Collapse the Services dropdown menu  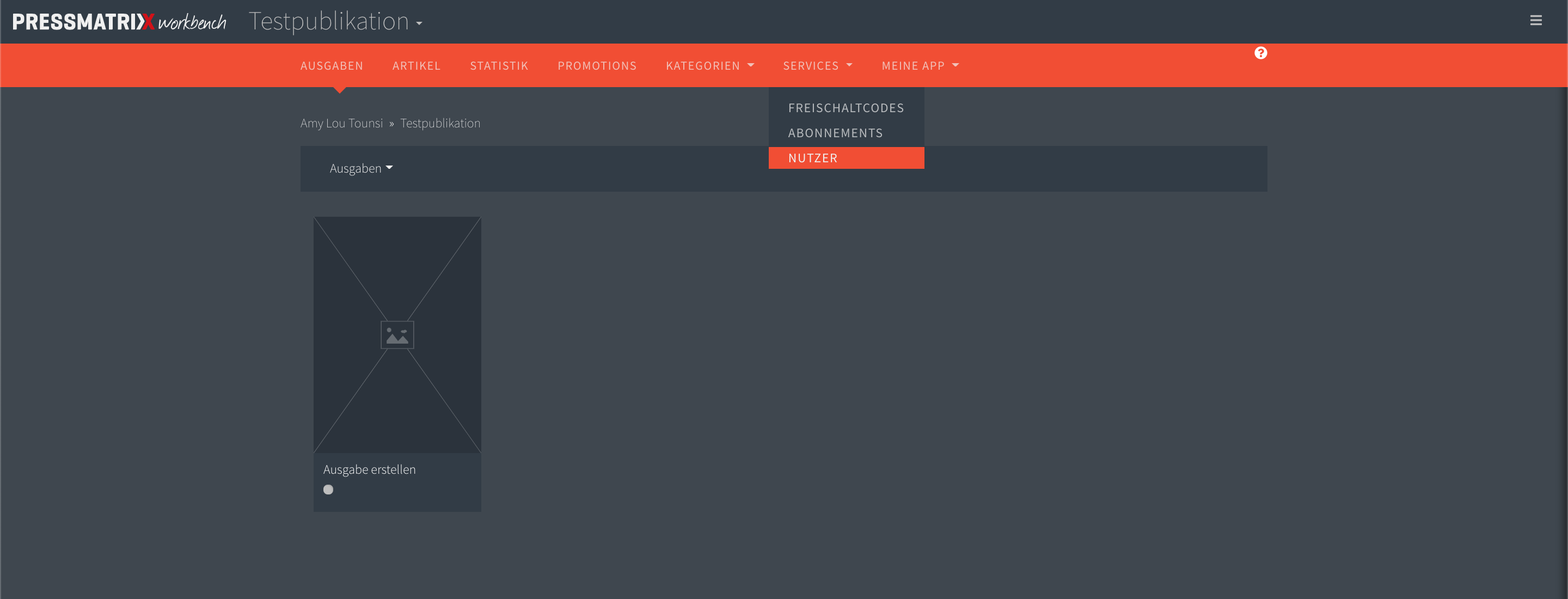[x=817, y=66]
